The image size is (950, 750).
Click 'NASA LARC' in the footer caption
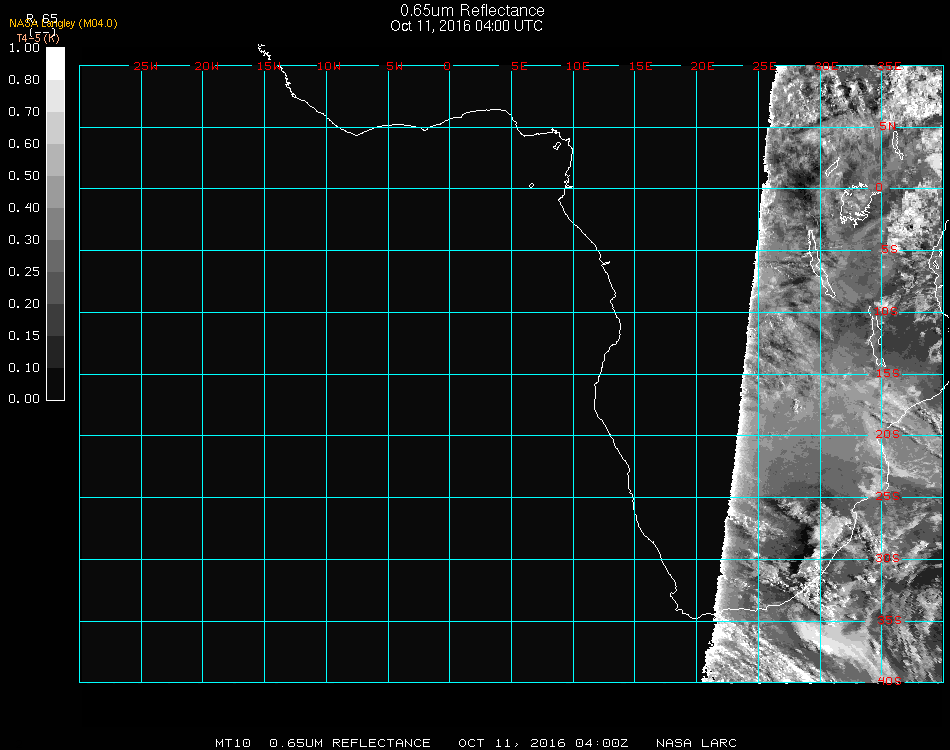tap(696, 743)
